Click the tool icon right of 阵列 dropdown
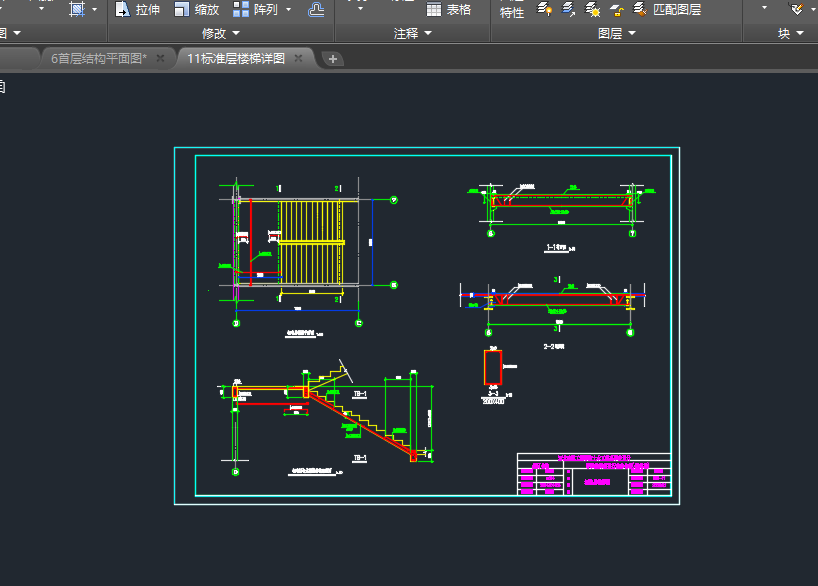The width and height of the screenshot is (818, 586). (x=316, y=10)
